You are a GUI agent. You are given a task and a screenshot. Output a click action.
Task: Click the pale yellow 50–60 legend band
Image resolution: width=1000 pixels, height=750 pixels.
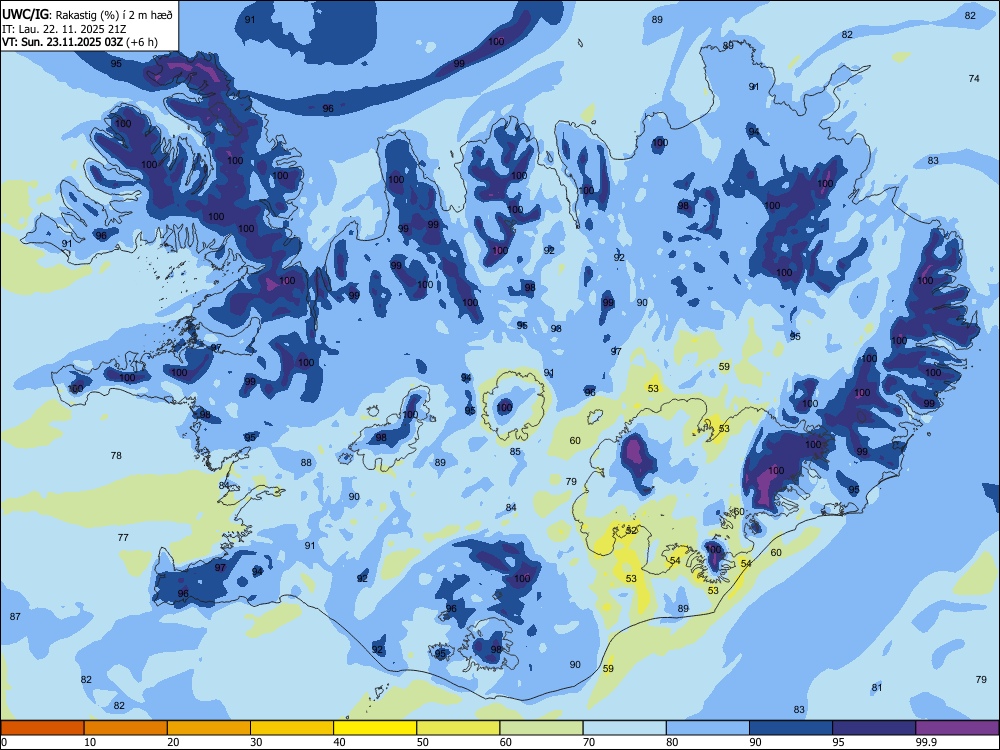click(x=458, y=728)
